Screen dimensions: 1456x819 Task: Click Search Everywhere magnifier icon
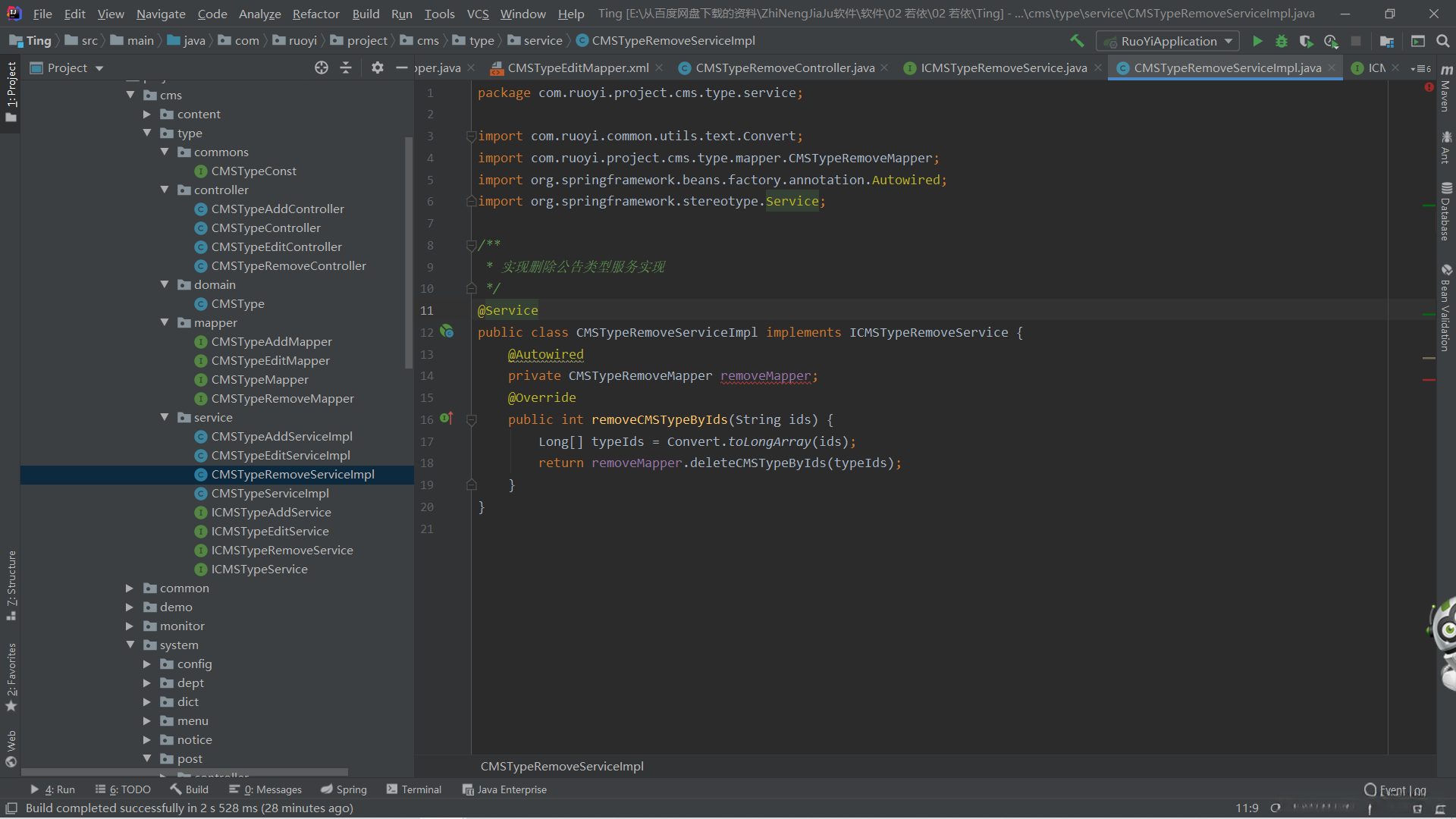[1443, 41]
